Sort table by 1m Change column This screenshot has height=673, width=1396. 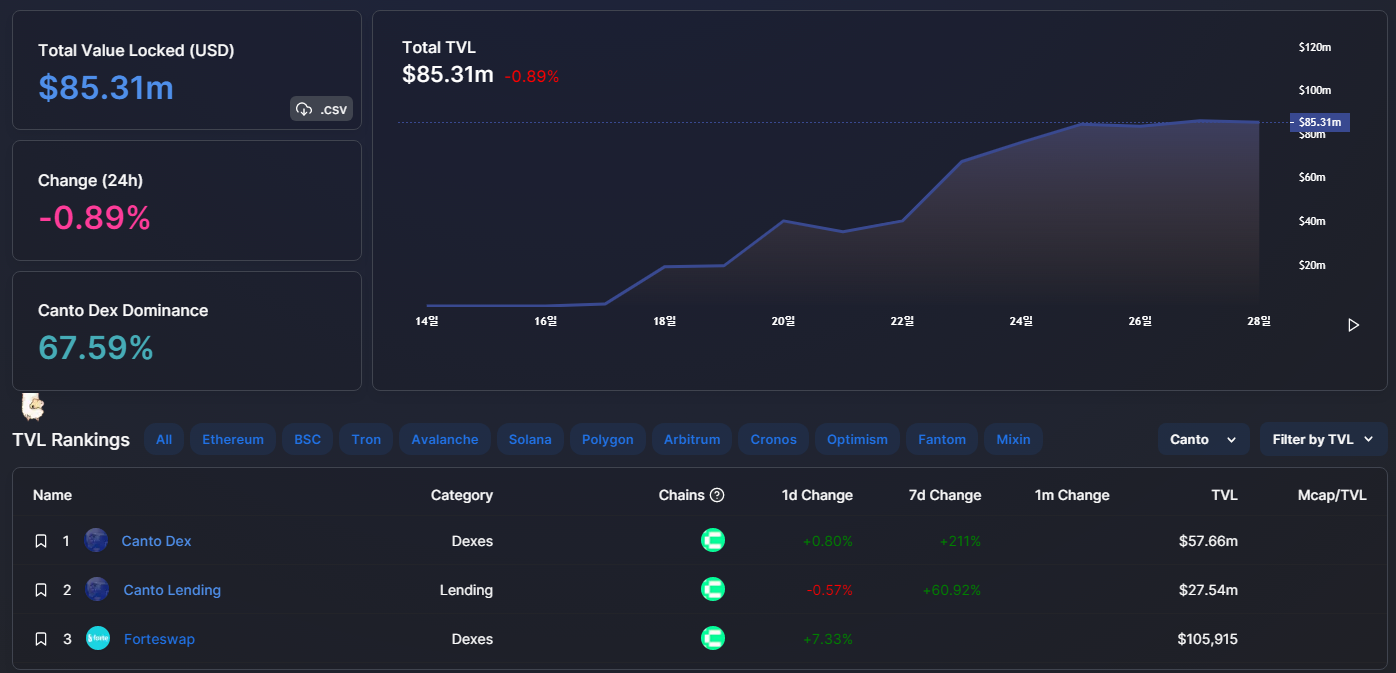pyautogui.click(x=1072, y=495)
